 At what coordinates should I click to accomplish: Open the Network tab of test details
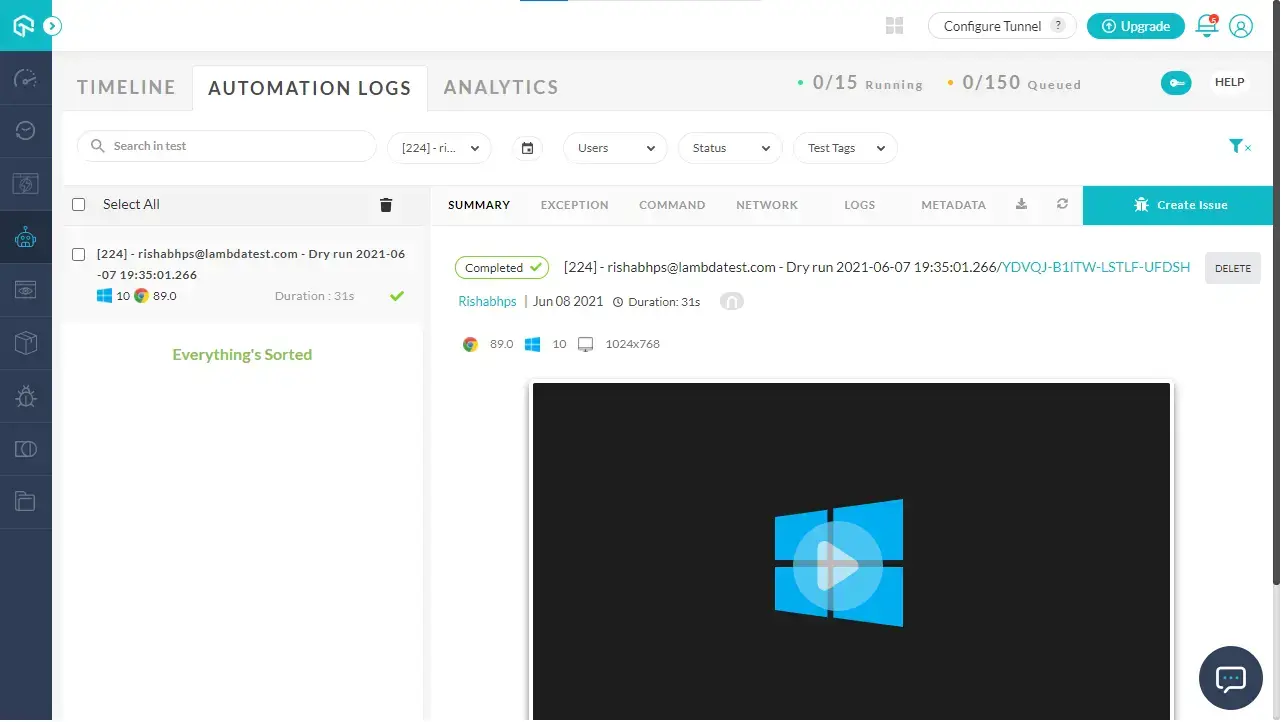pos(766,204)
